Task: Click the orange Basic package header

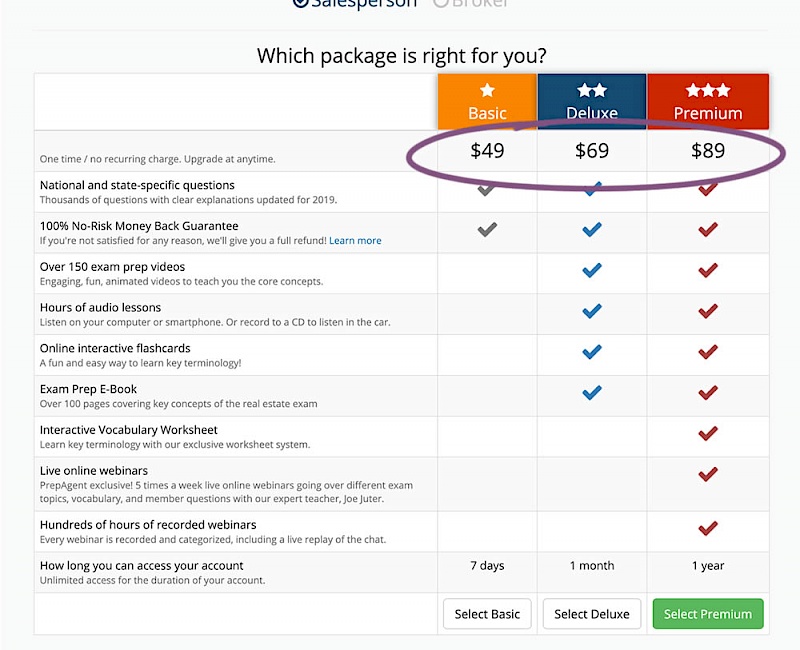Action: coord(487,101)
